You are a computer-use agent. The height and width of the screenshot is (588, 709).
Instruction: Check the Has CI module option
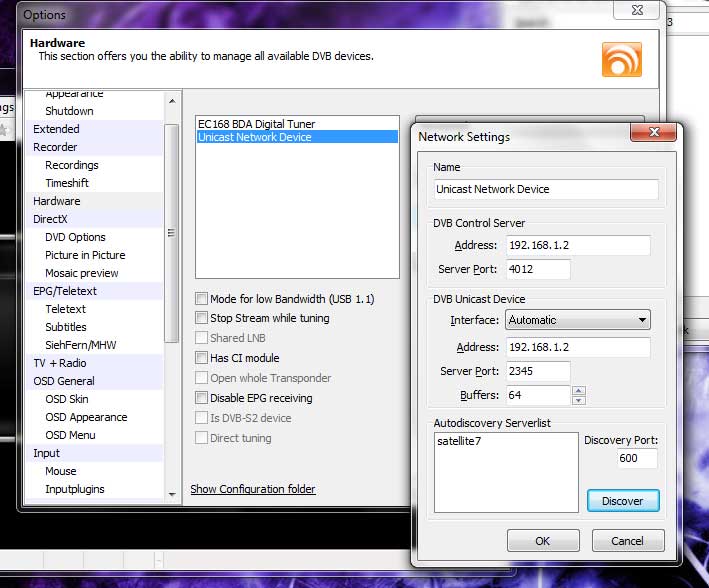click(x=202, y=358)
